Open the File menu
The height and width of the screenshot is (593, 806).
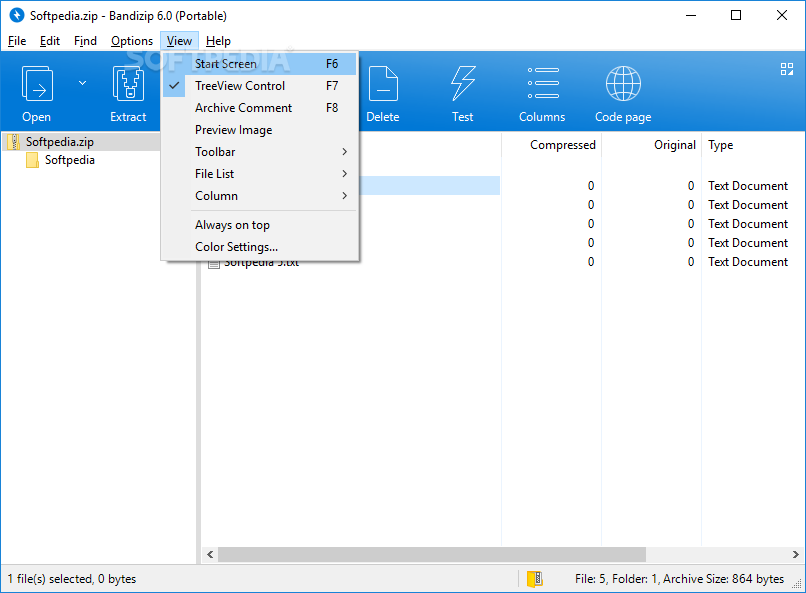click(17, 41)
